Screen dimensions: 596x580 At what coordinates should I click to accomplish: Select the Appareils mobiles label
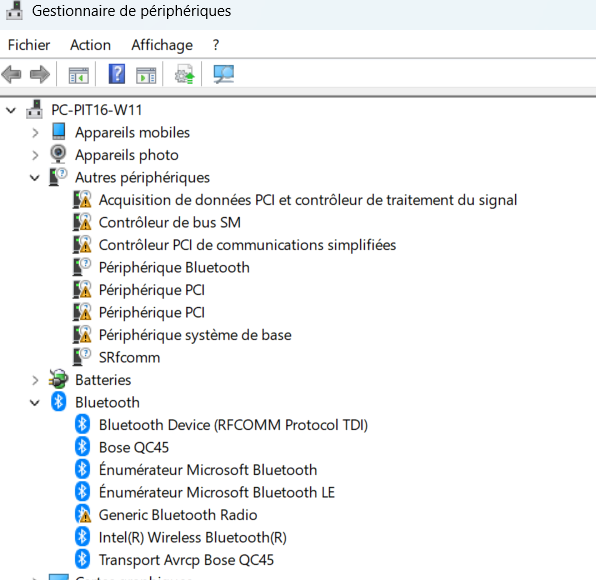132,133
